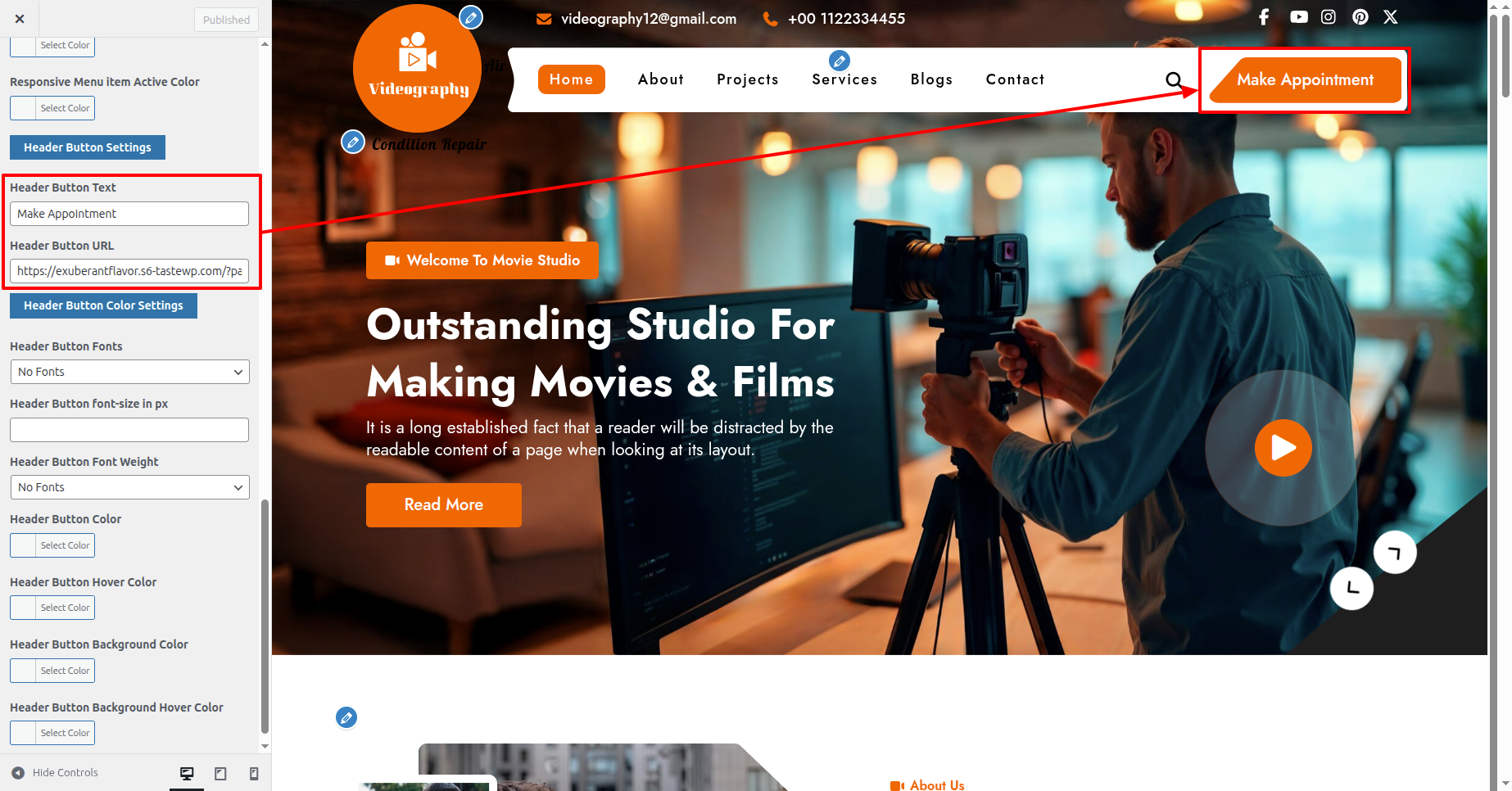Open the Services menu item
The width and height of the screenshot is (1512, 791).
[844, 79]
